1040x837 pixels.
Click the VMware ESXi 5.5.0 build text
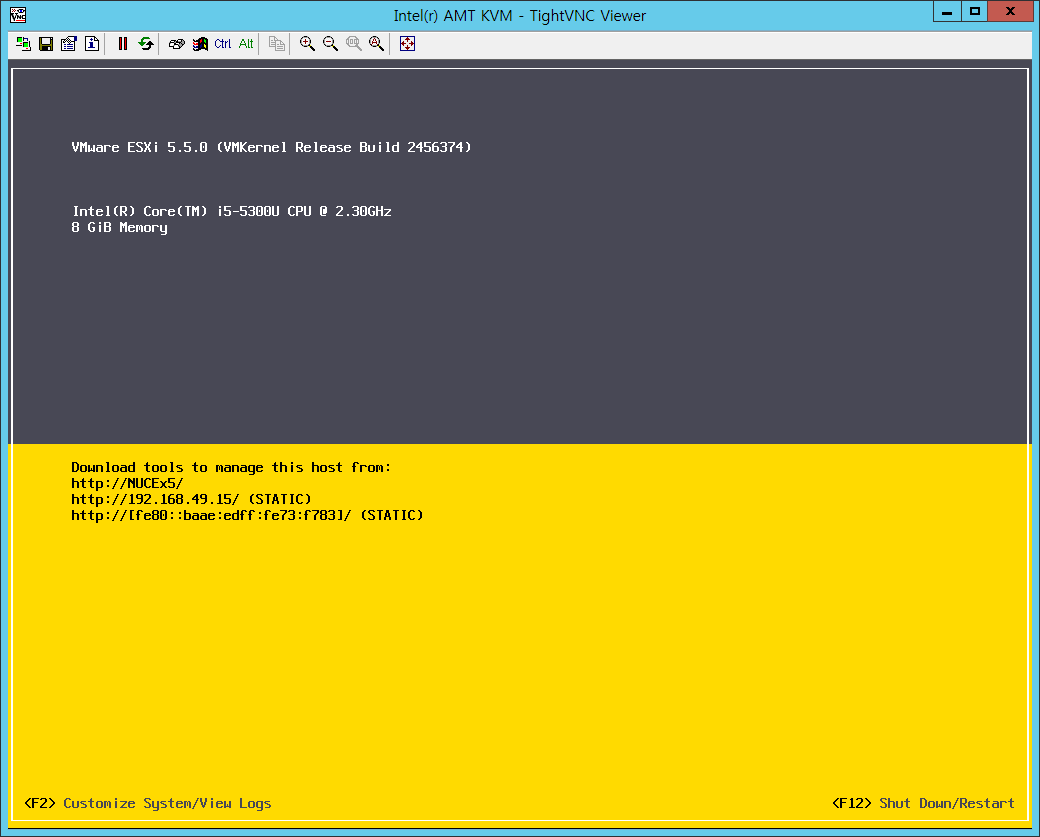pos(271,147)
